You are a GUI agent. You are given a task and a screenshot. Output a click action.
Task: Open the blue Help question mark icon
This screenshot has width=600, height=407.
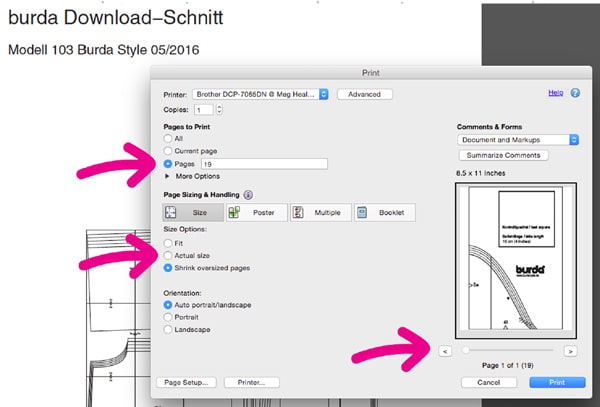tap(575, 93)
